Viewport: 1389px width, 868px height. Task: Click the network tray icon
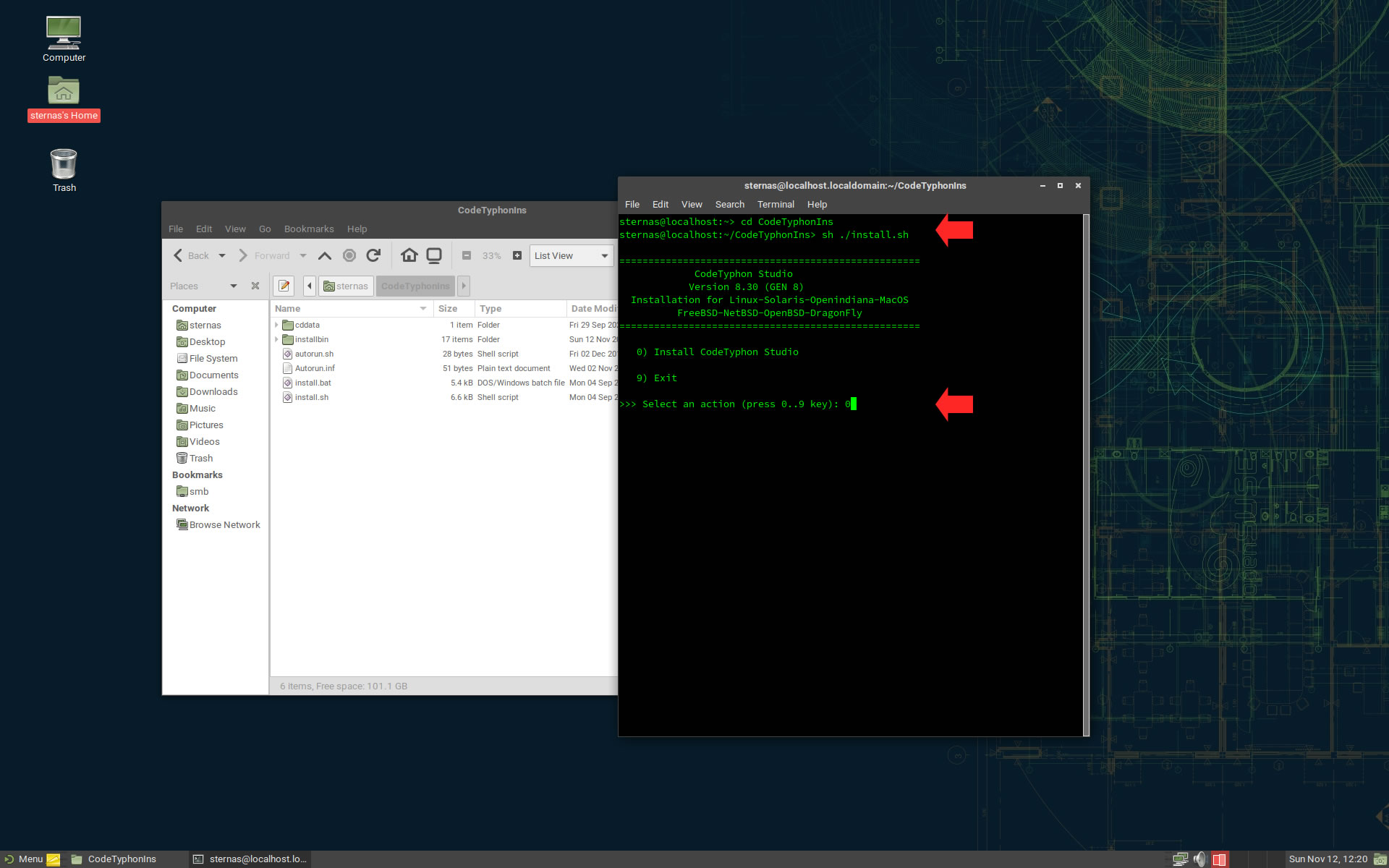coord(1180,859)
